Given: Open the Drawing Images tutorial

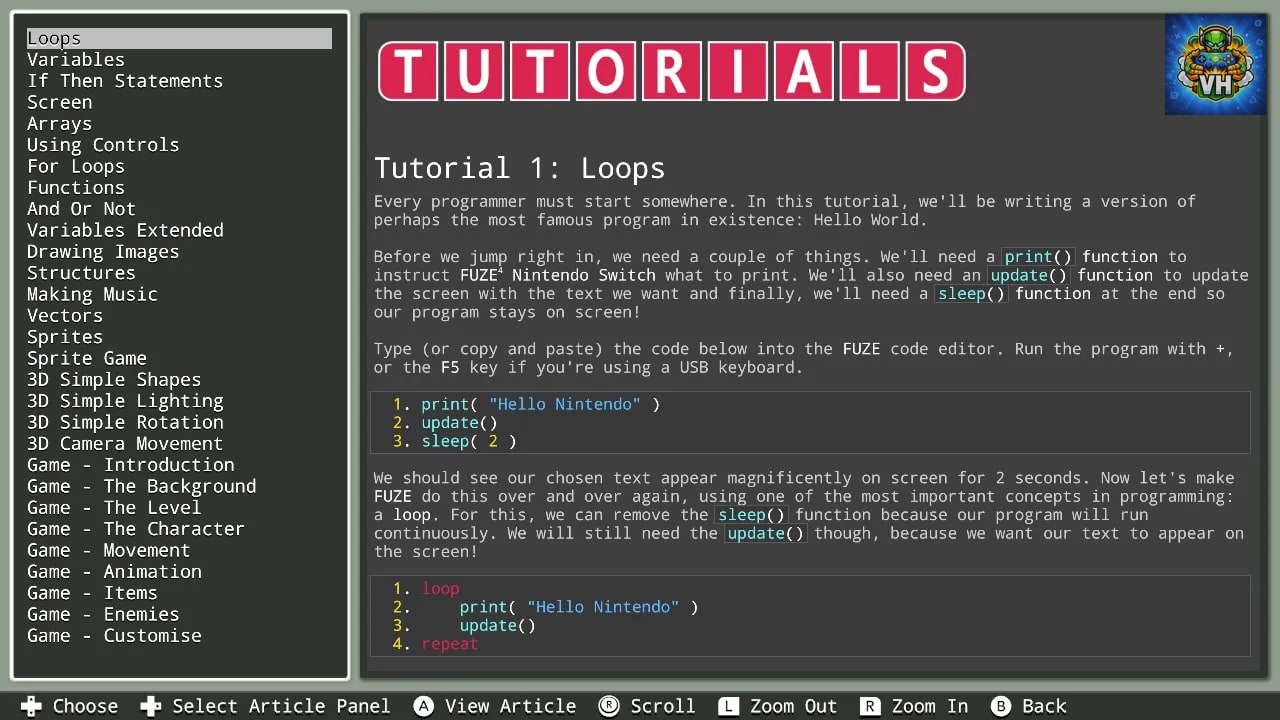Looking at the screenshot, I should 103,252.
